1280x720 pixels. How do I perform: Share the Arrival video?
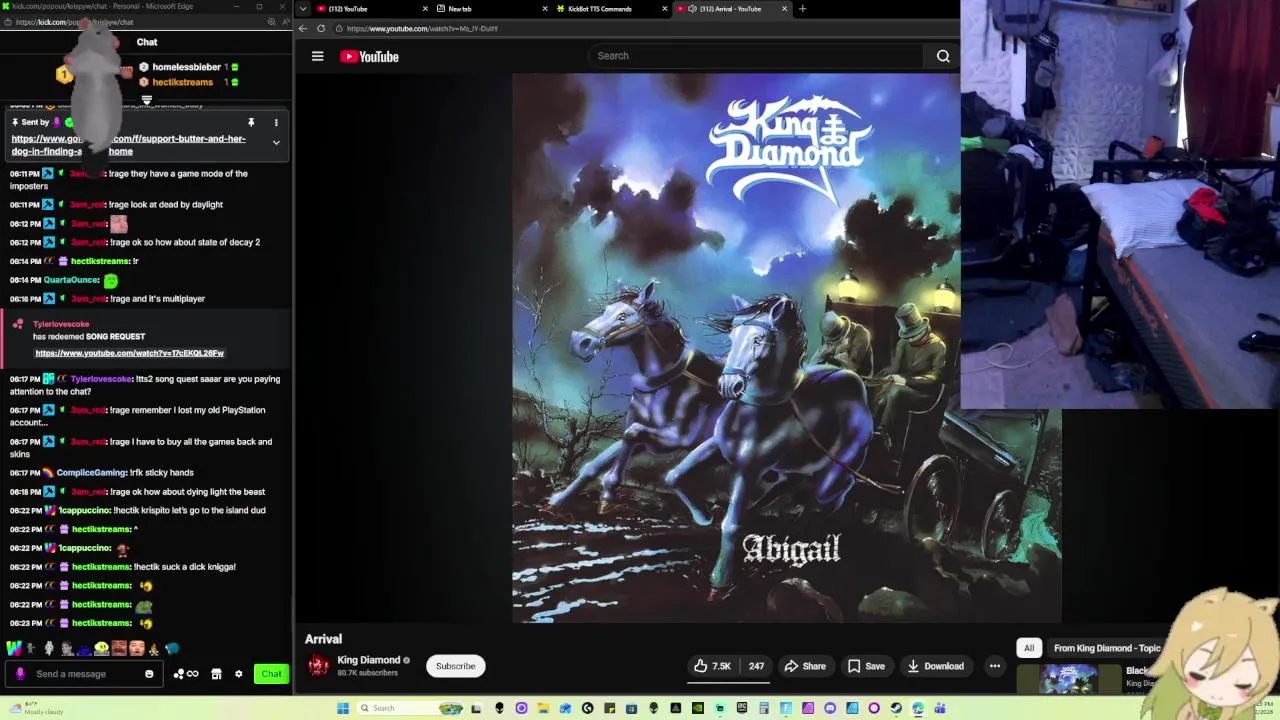pos(805,666)
